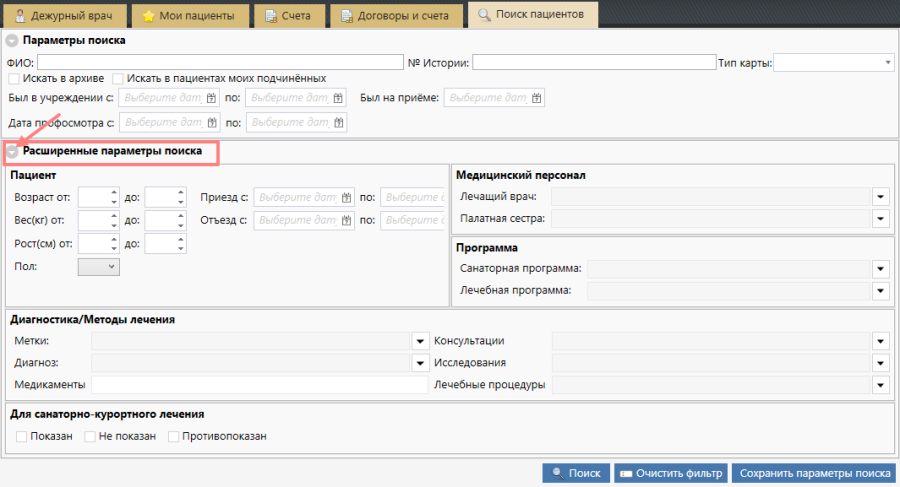This screenshot has height=487, width=900.
Task: Click 'Очистить фильтр' button
Action: (x=669, y=474)
